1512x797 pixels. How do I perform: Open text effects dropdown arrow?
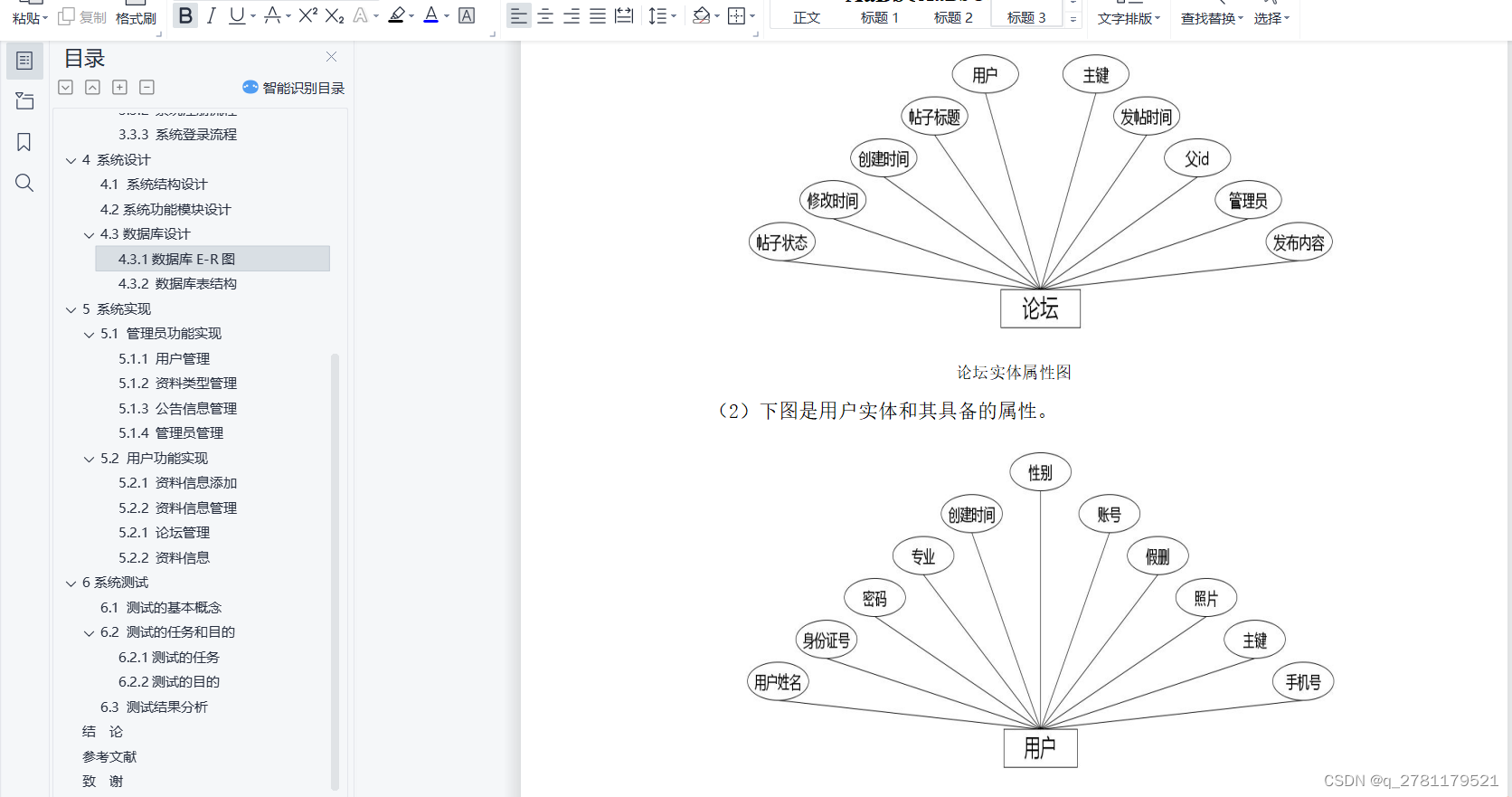(376, 16)
